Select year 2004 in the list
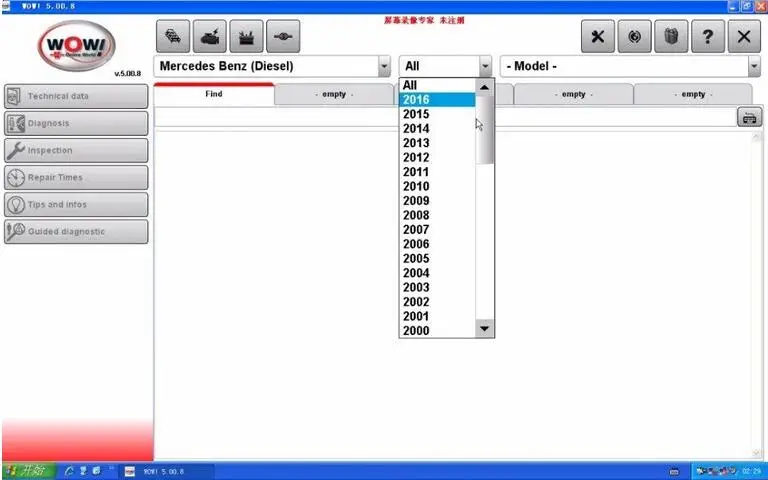 coord(437,273)
